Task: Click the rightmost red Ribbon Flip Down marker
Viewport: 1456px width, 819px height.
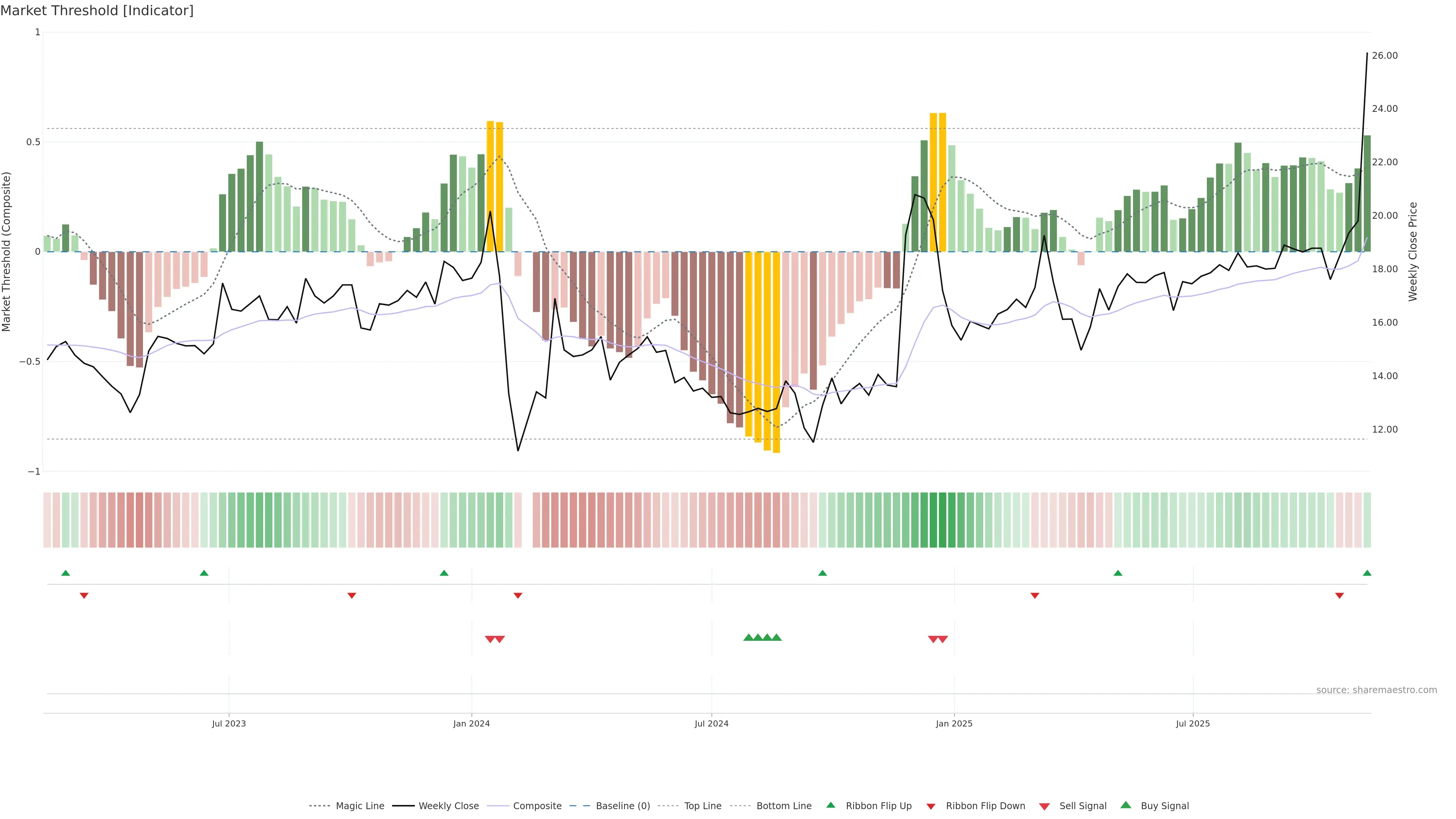Action: (x=1339, y=595)
